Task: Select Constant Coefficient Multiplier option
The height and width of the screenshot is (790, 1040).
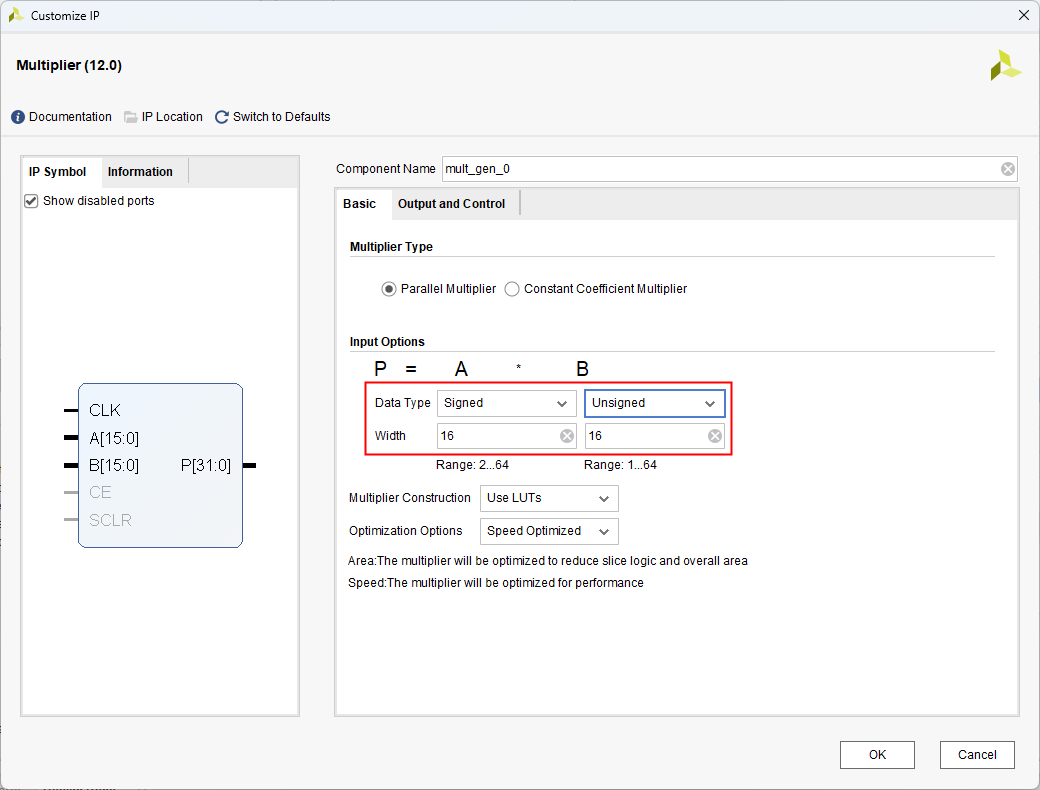Action: click(512, 289)
